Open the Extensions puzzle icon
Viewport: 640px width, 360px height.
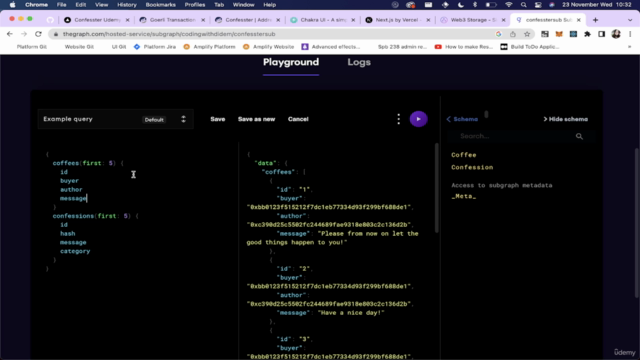pos(587,34)
